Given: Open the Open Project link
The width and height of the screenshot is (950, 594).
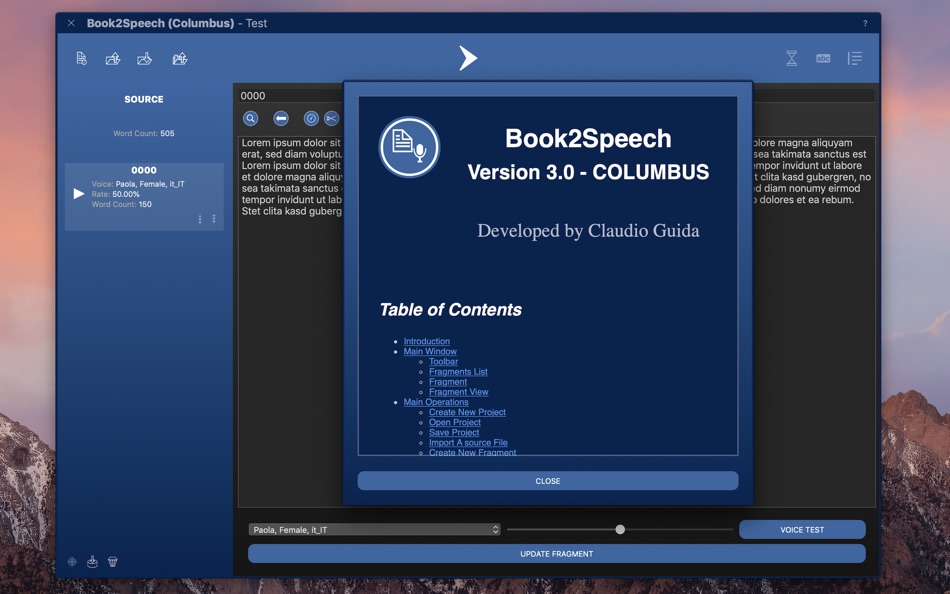Looking at the screenshot, I should (454, 422).
